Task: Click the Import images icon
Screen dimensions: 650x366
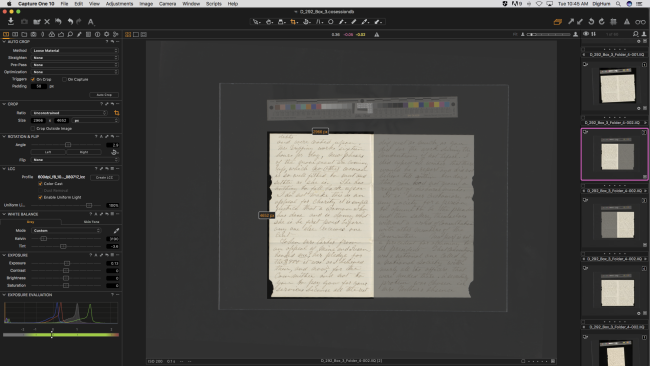Action: [11, 22]
